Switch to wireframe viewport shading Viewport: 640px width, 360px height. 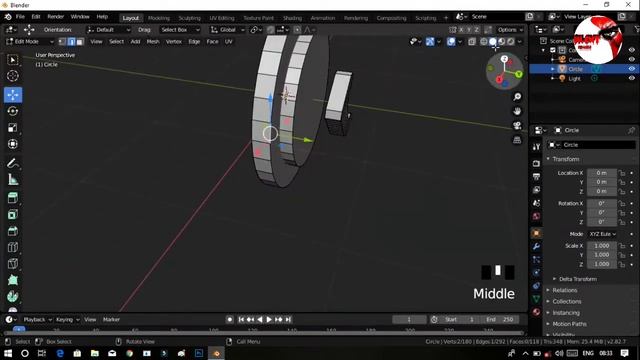[484, 42]
